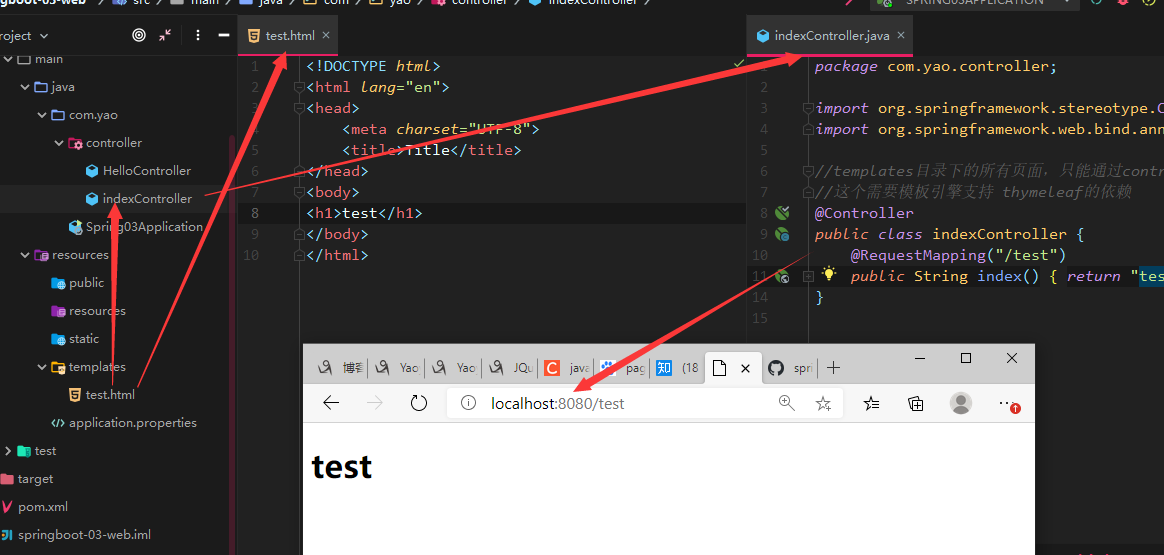Close the indexController.java editor tab
Viewport: 1164px width, 555px height.
pyautogui.click(x=901, y=35)
